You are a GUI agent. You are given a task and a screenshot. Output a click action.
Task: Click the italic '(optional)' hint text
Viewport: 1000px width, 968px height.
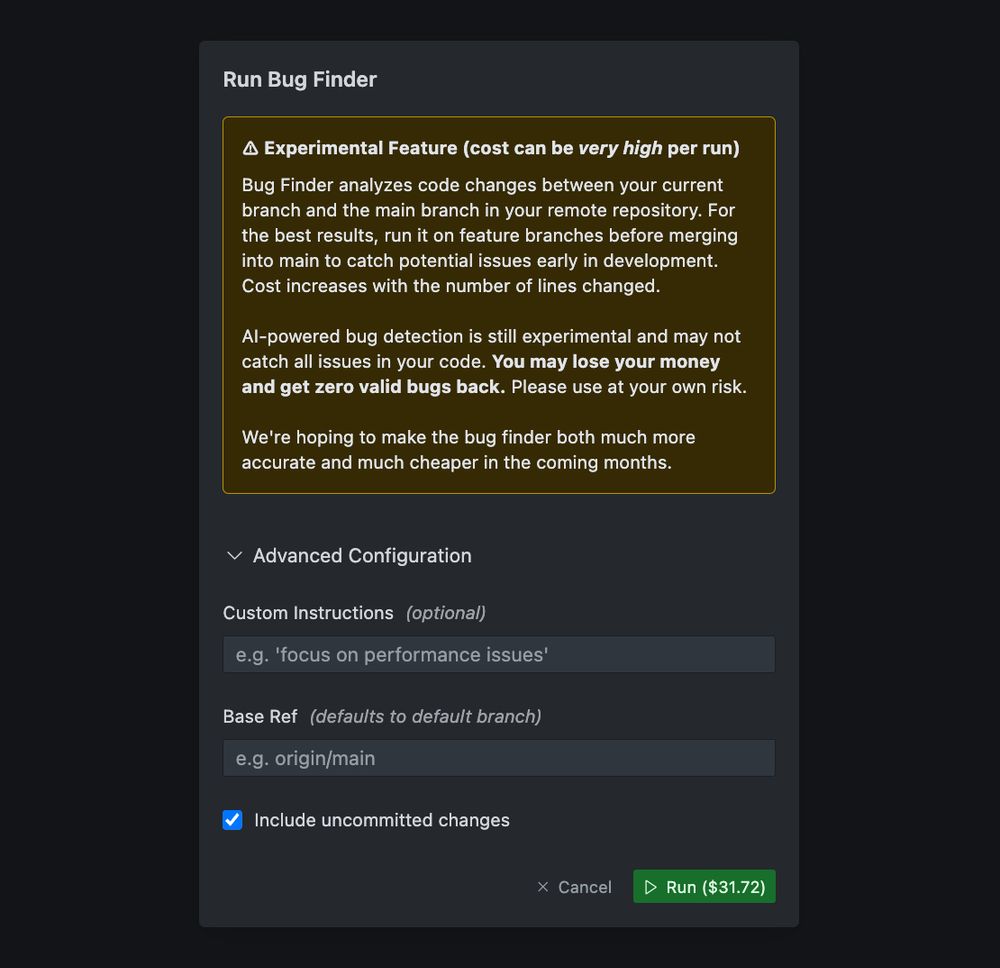coord(446,613)
